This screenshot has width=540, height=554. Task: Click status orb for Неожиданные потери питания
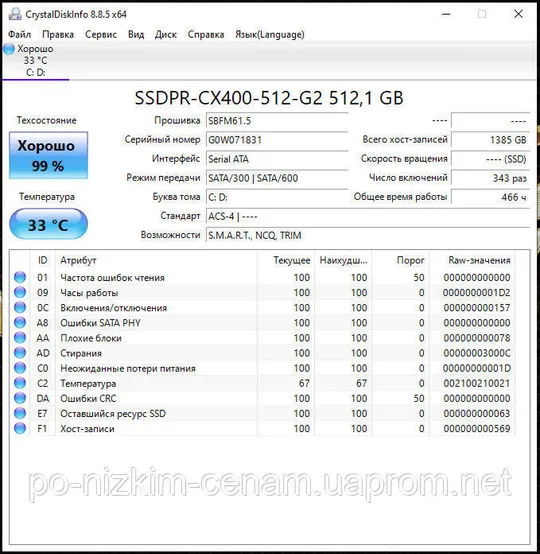[x=20, y=368]
